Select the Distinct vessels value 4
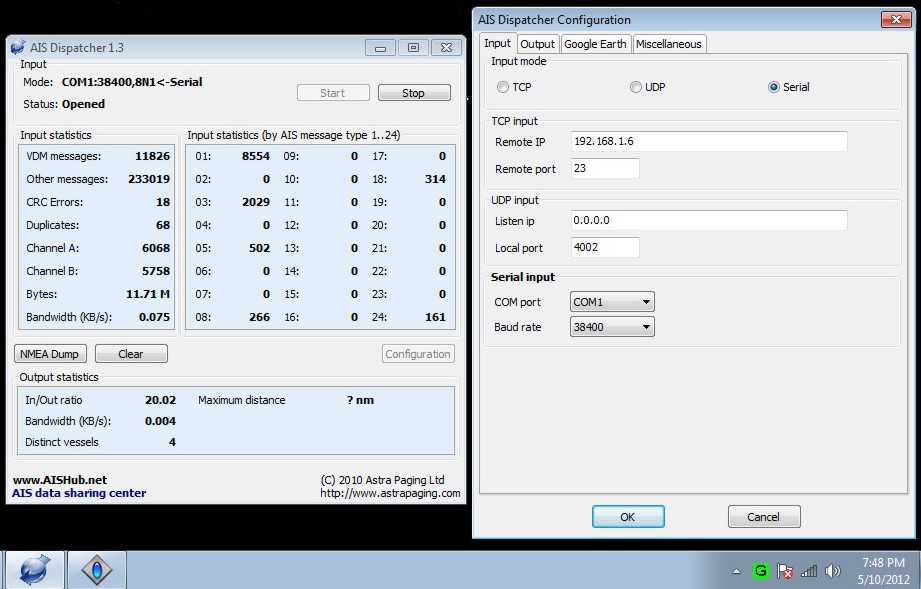 pyautogui.click(x=172, y=442)
